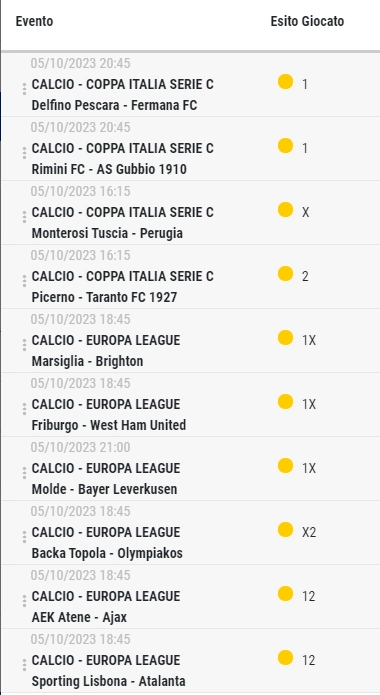This screenshot has width=380, height=695.
Task: Expand dots menu for Sporting Lisbona - Atalanta
Action: pos(24,664)
